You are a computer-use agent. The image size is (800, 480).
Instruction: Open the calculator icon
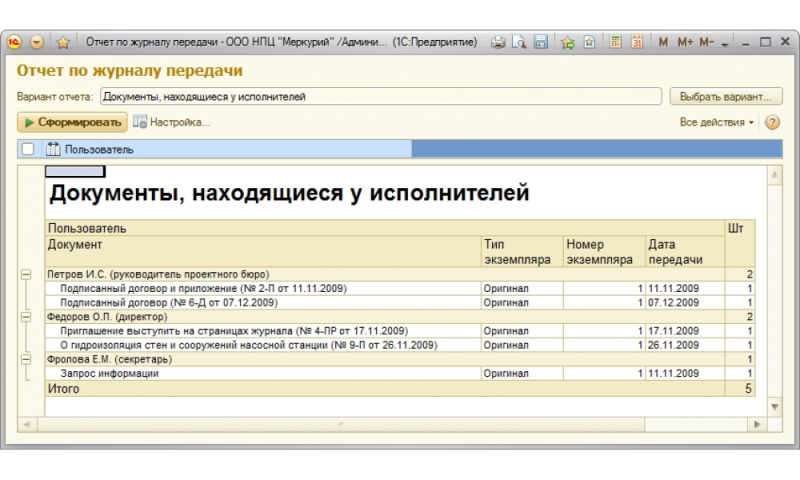(x=615, y=42)
